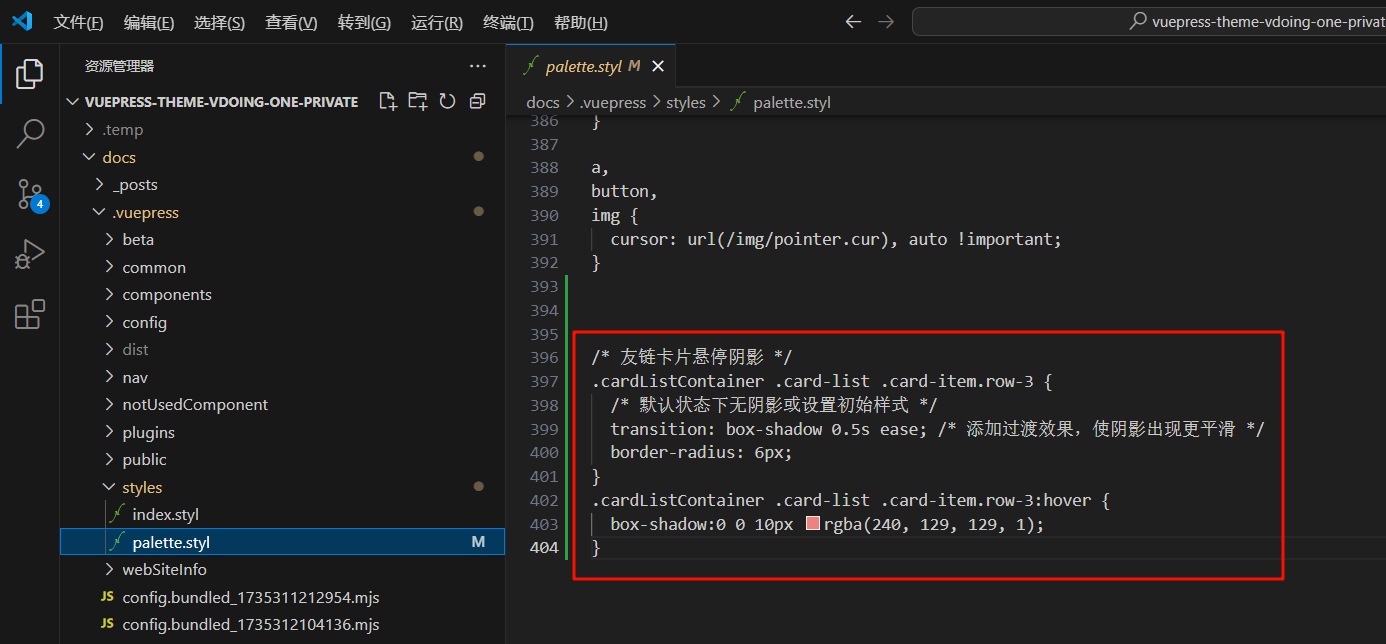This screenshot has width=1386, height=644.
Task: Click the command center search box
Action: pyautogui.click(x=1148, y=22)
